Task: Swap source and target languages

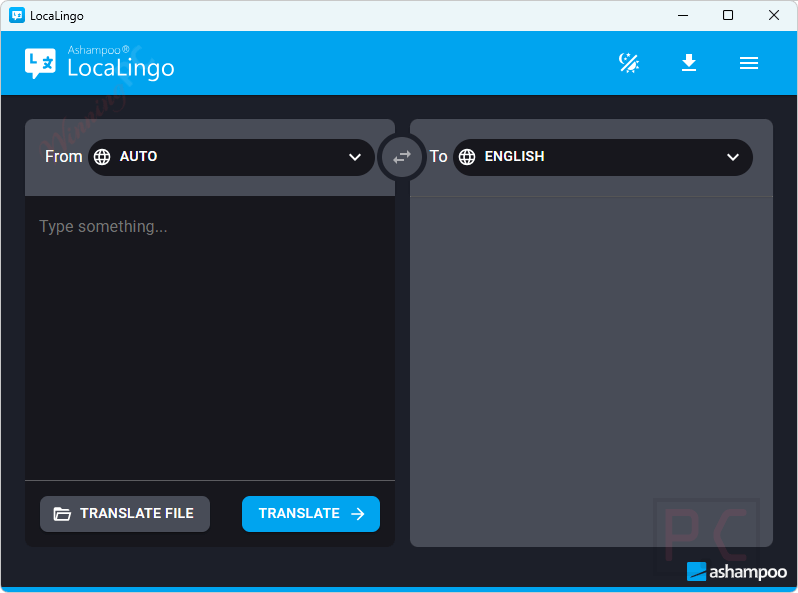Action: point(402,157)
